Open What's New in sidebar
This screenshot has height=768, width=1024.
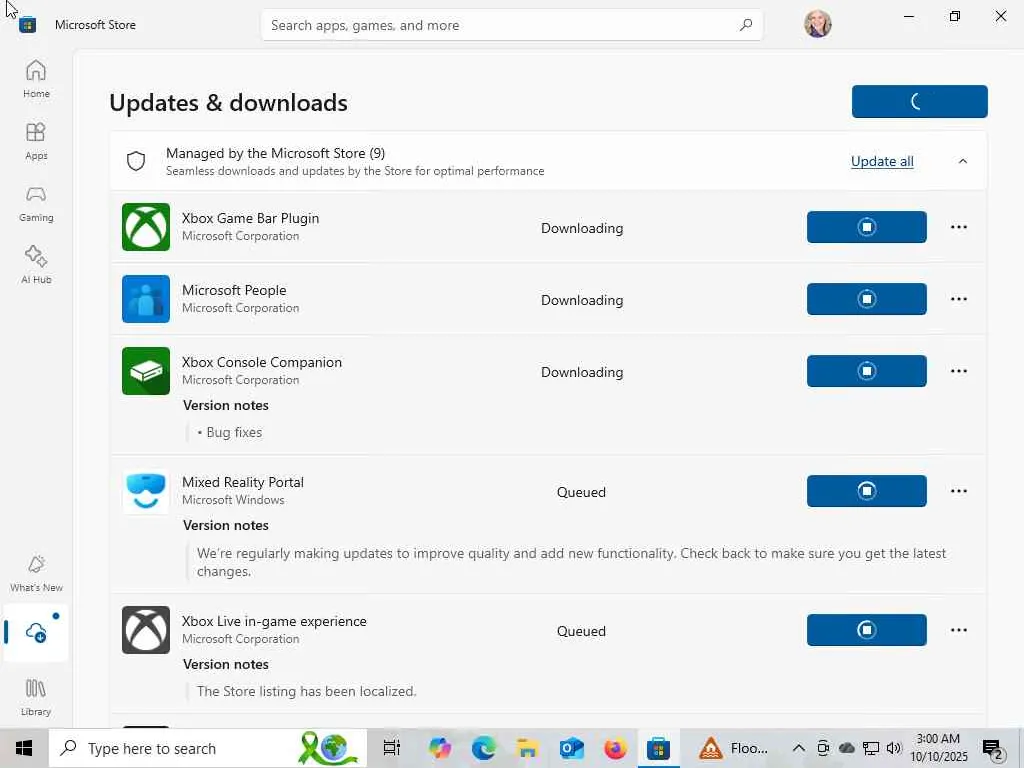36,573
